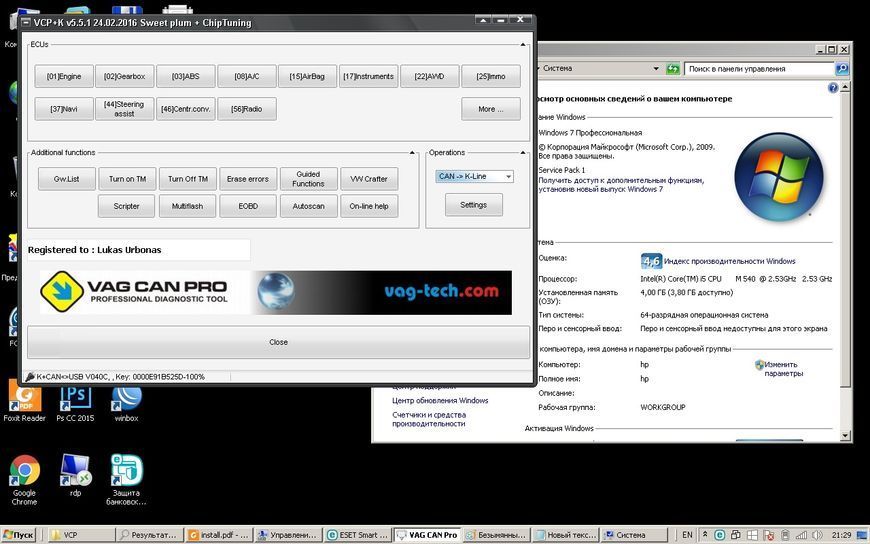Image resolution: width=870 pixels, height=544 pixels.
Task: Open Guided Functions
Action: pyautogui.click(x=308, y=179)
